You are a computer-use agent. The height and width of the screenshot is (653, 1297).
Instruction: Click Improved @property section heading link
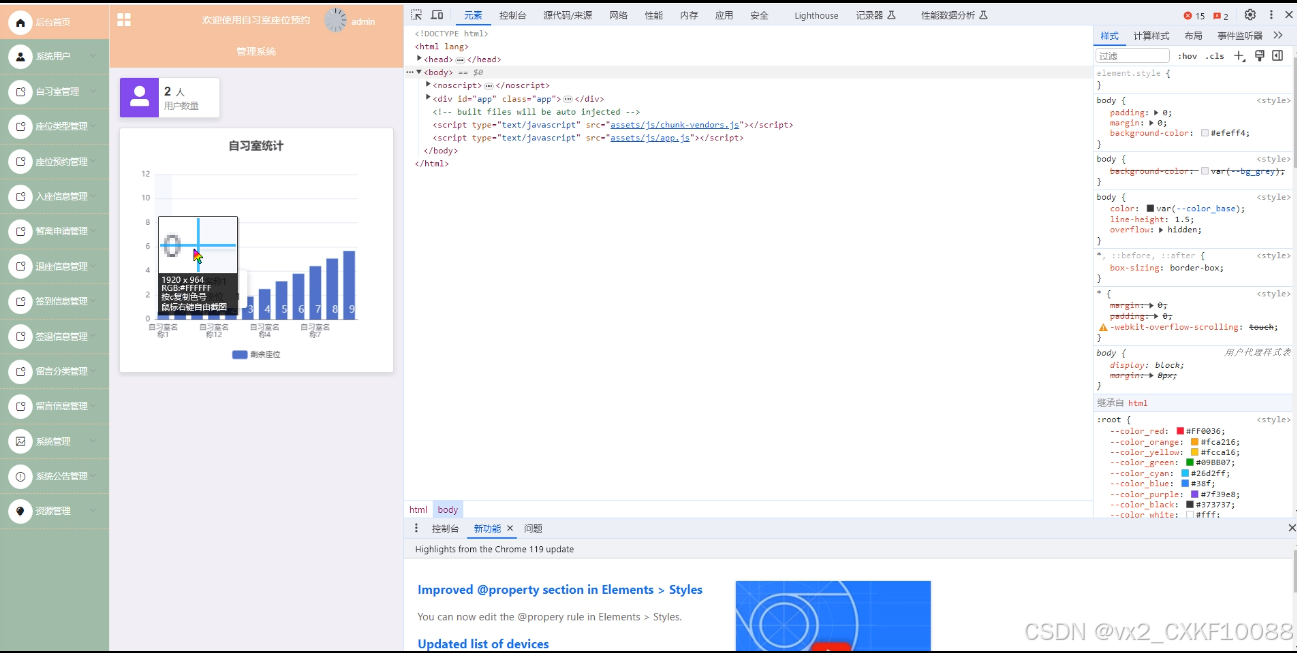point(560,590)
